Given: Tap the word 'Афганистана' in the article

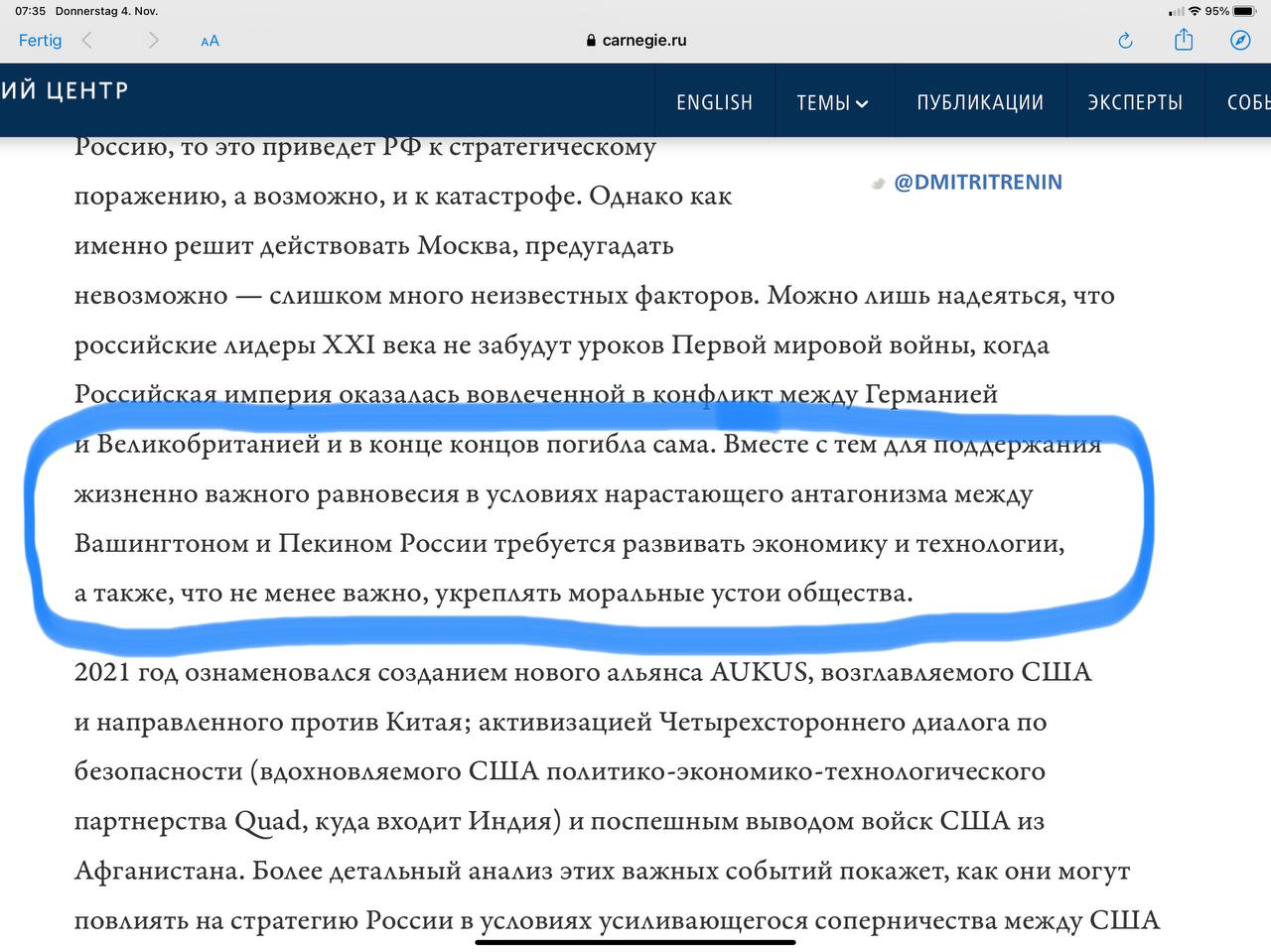Looking at the screenshot, I should 158,872.
